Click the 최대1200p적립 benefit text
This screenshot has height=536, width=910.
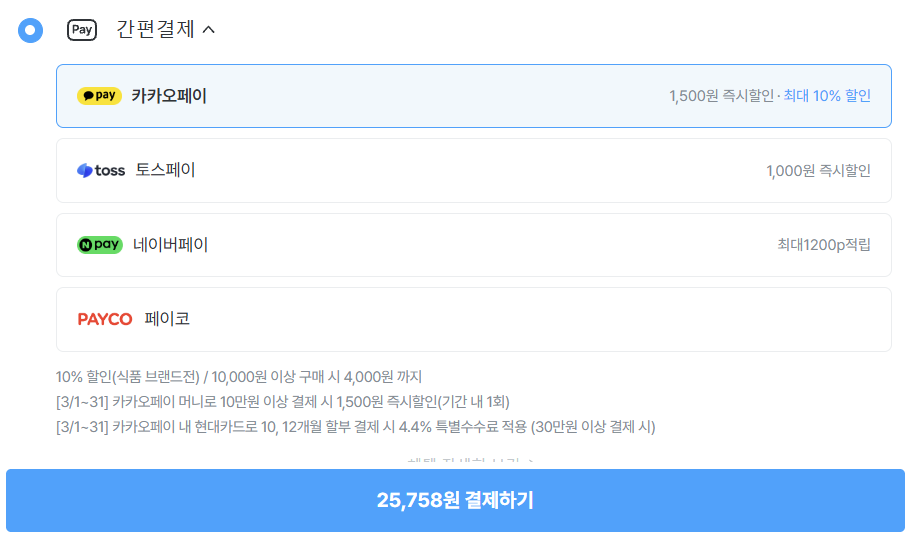tap(824, 245)
